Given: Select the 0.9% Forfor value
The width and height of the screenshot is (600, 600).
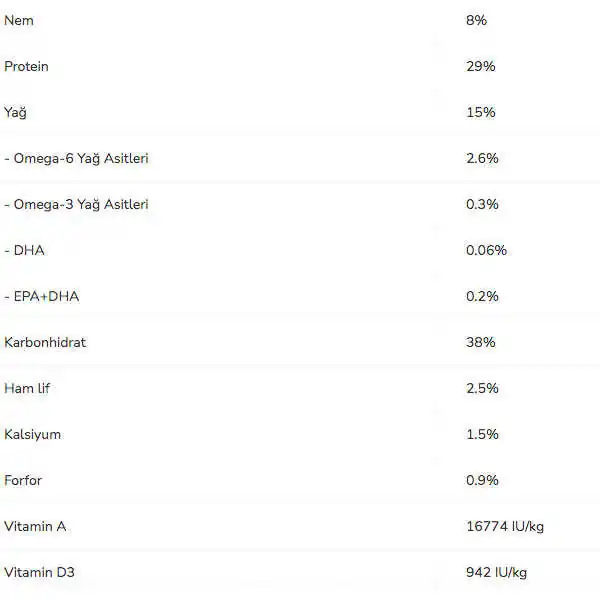Looking at the screenshot, I should (482, 480).
